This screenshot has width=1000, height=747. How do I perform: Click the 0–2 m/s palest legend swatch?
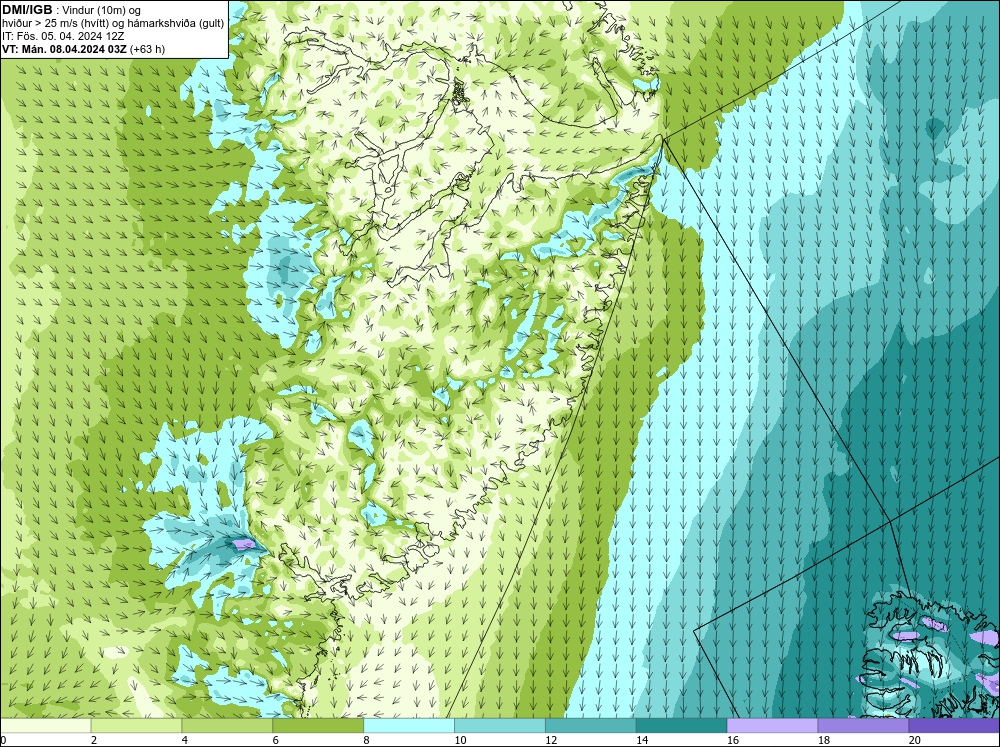click(x=45, y=726)
